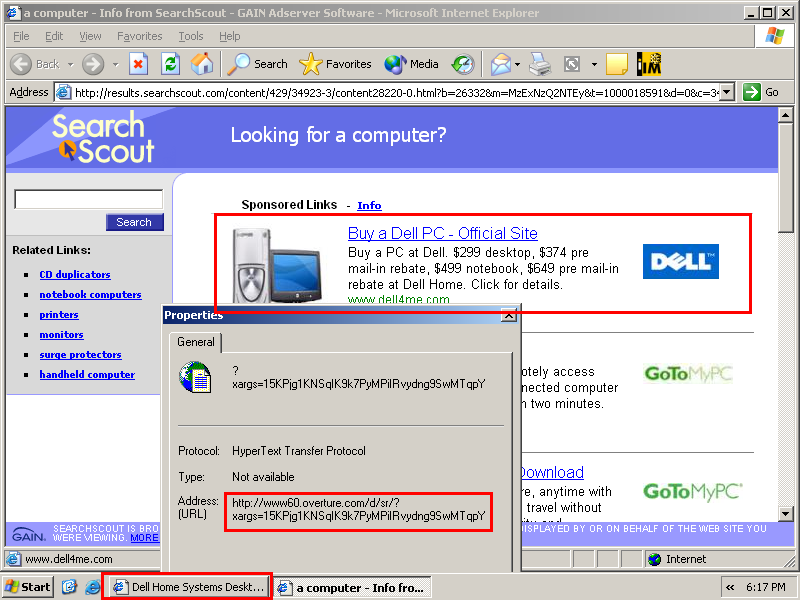Viewport: 800px width, 600px height.
Task: Open Buy a Dell PC - Official Site link
Action: 442,233
